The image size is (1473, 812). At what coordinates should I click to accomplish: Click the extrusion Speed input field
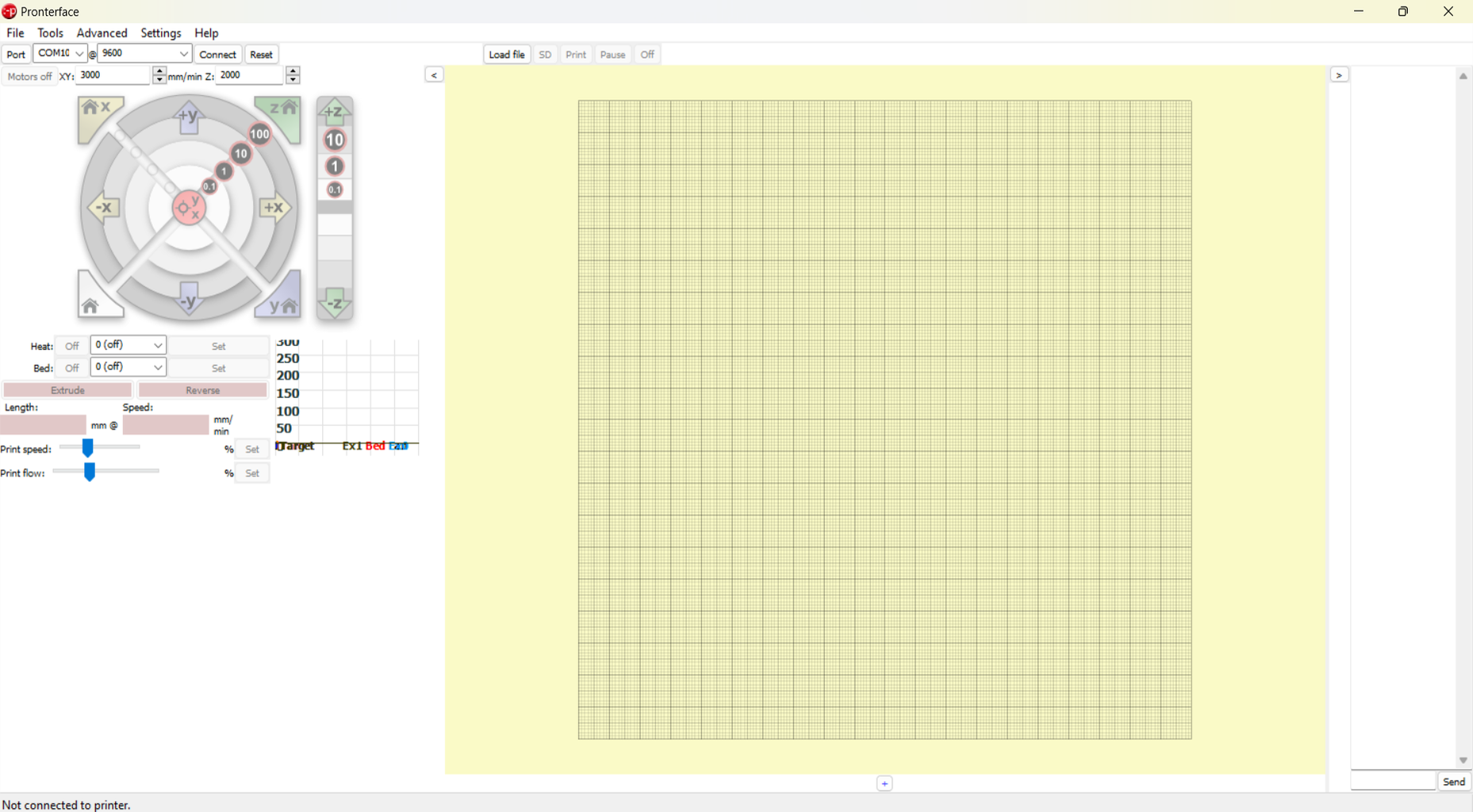coord(166,425)
